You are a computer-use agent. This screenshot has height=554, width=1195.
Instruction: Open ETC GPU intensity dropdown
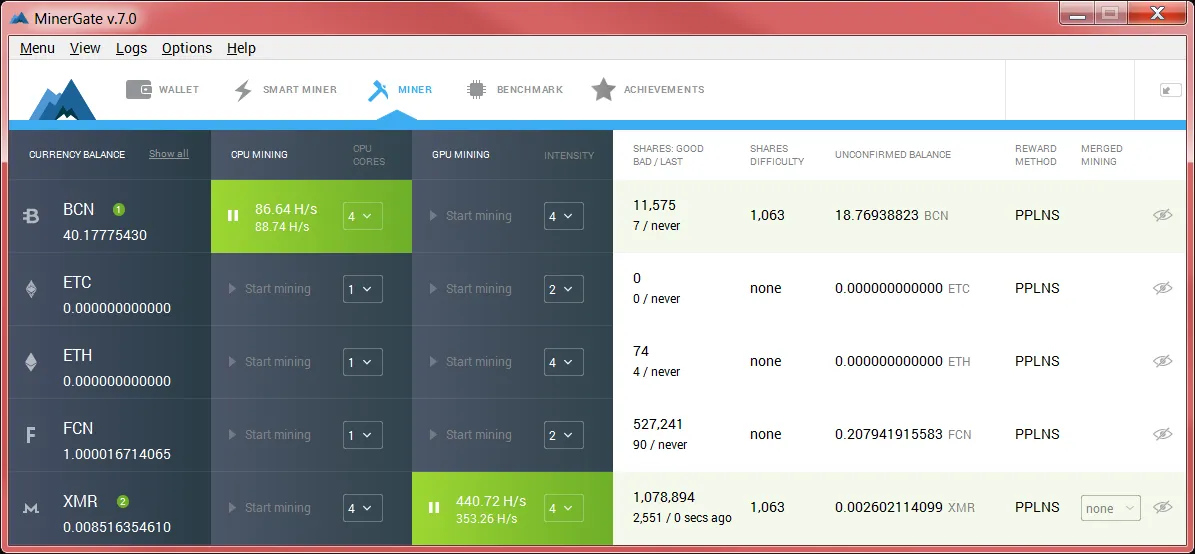tap(564, 289)
